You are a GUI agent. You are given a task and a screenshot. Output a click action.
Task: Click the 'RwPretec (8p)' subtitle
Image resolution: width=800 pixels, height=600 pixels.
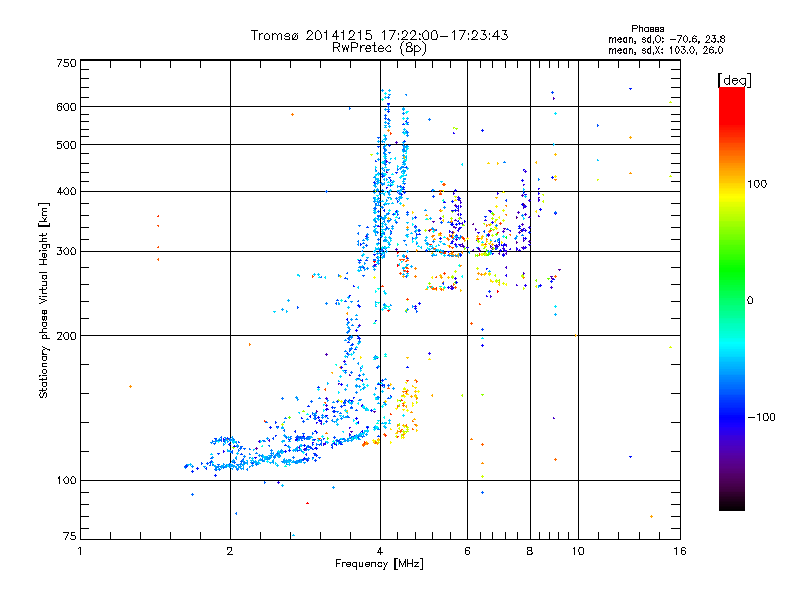tap(380, 48)
